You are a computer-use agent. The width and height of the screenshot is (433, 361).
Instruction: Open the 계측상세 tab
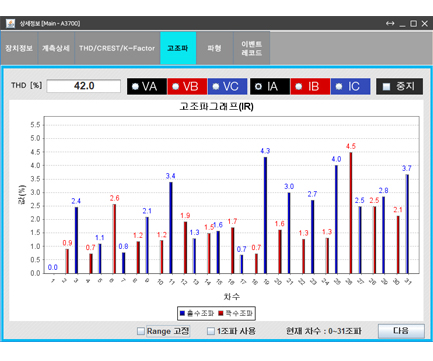(56, 48)
